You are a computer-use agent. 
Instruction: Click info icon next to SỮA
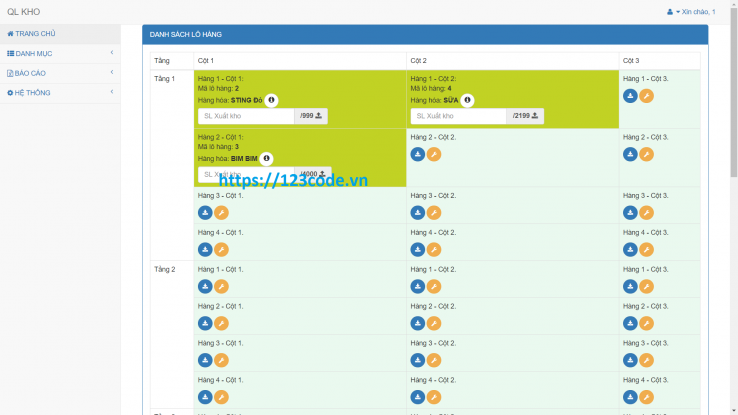(467, 100)
